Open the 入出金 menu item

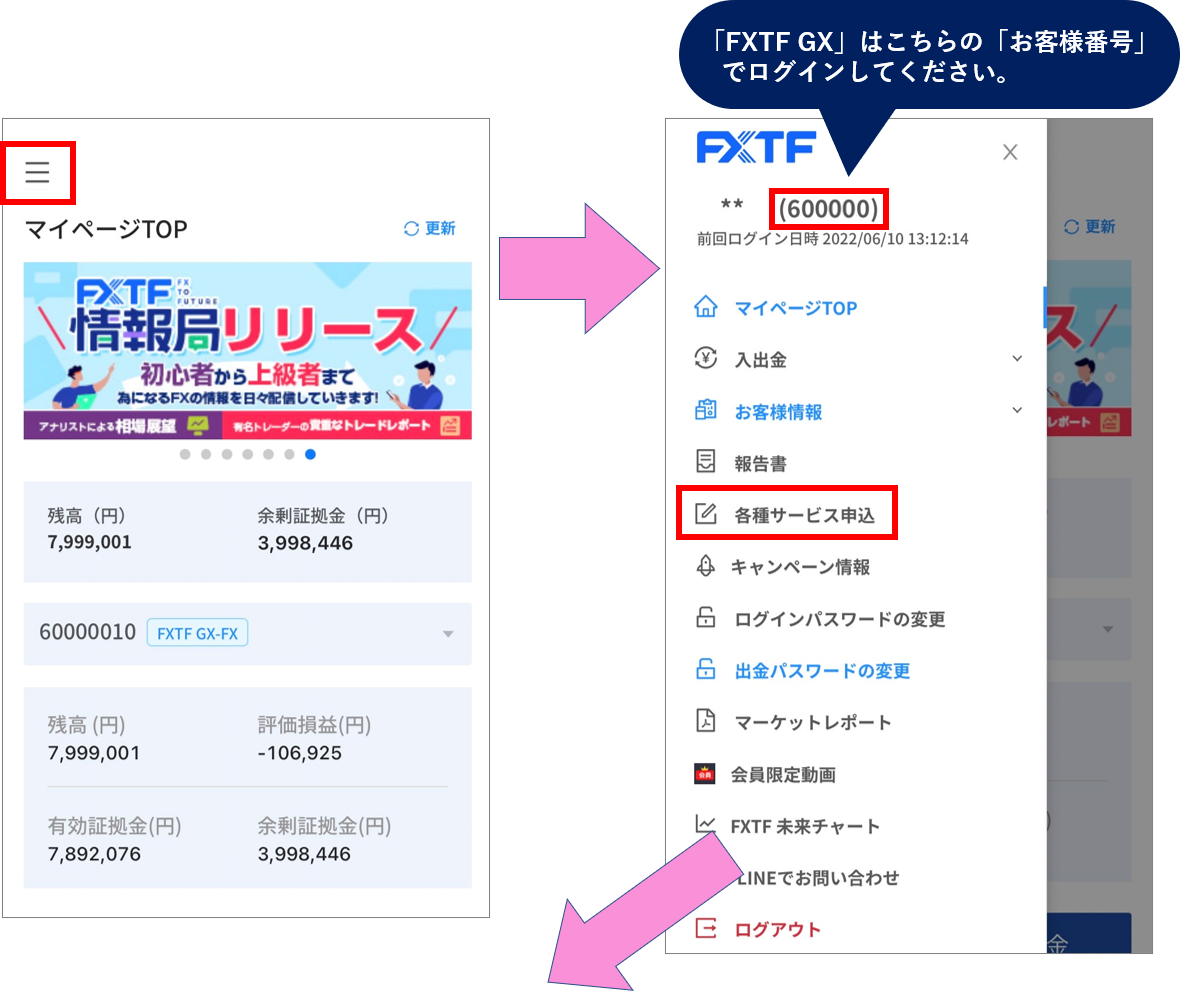[761, 360]
